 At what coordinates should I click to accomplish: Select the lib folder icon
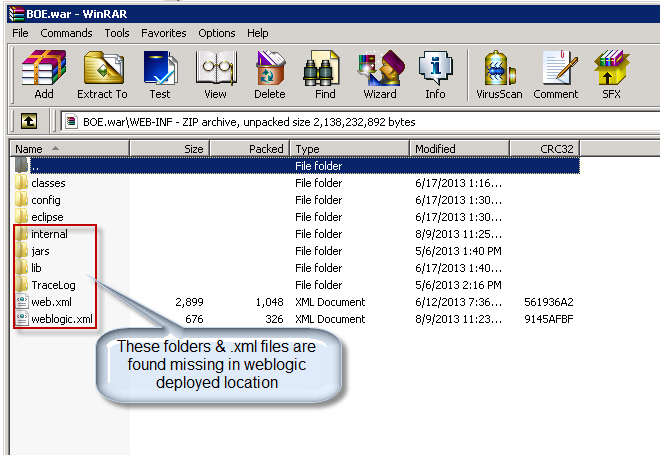pos(21,268)
